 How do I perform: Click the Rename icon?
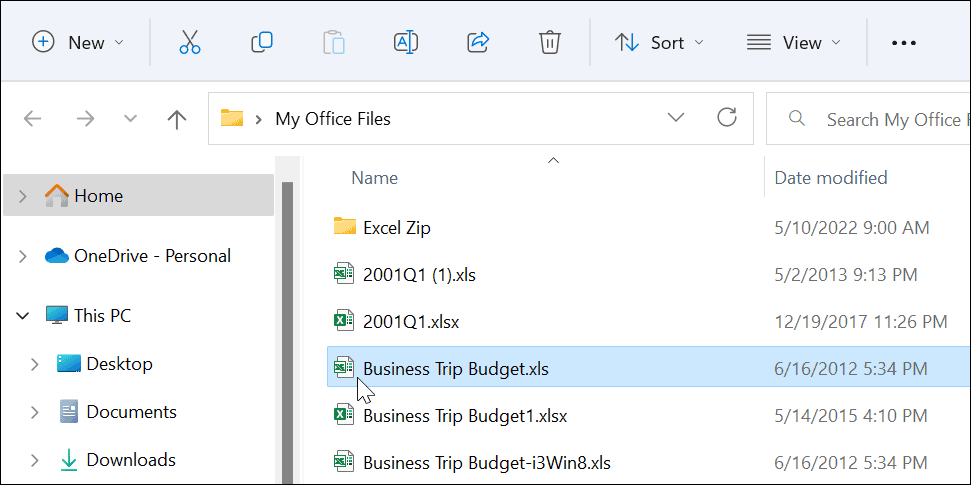pyautogui.click(x=406, y=43)
